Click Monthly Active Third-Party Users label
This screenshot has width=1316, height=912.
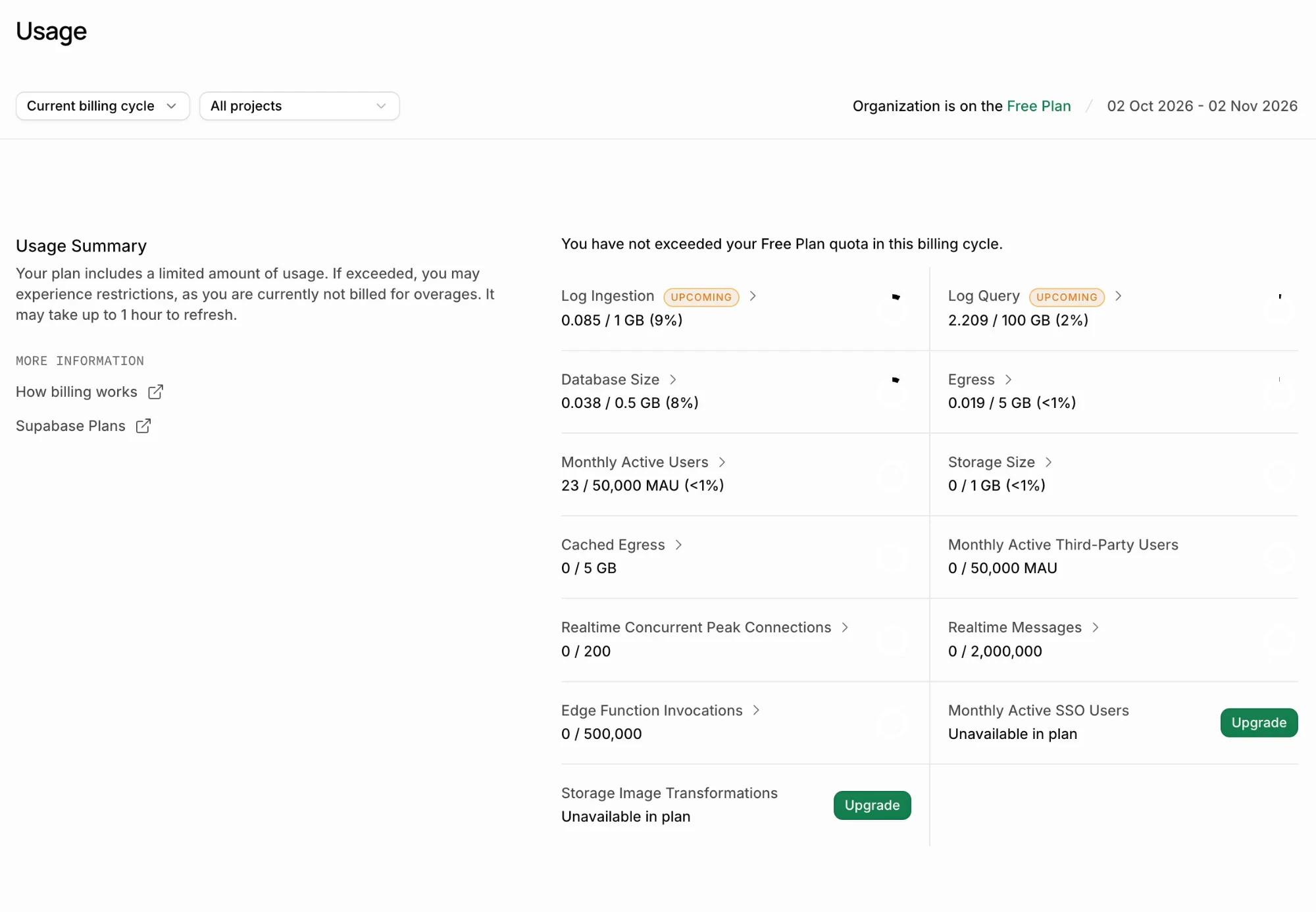(x=1063, y=545)
